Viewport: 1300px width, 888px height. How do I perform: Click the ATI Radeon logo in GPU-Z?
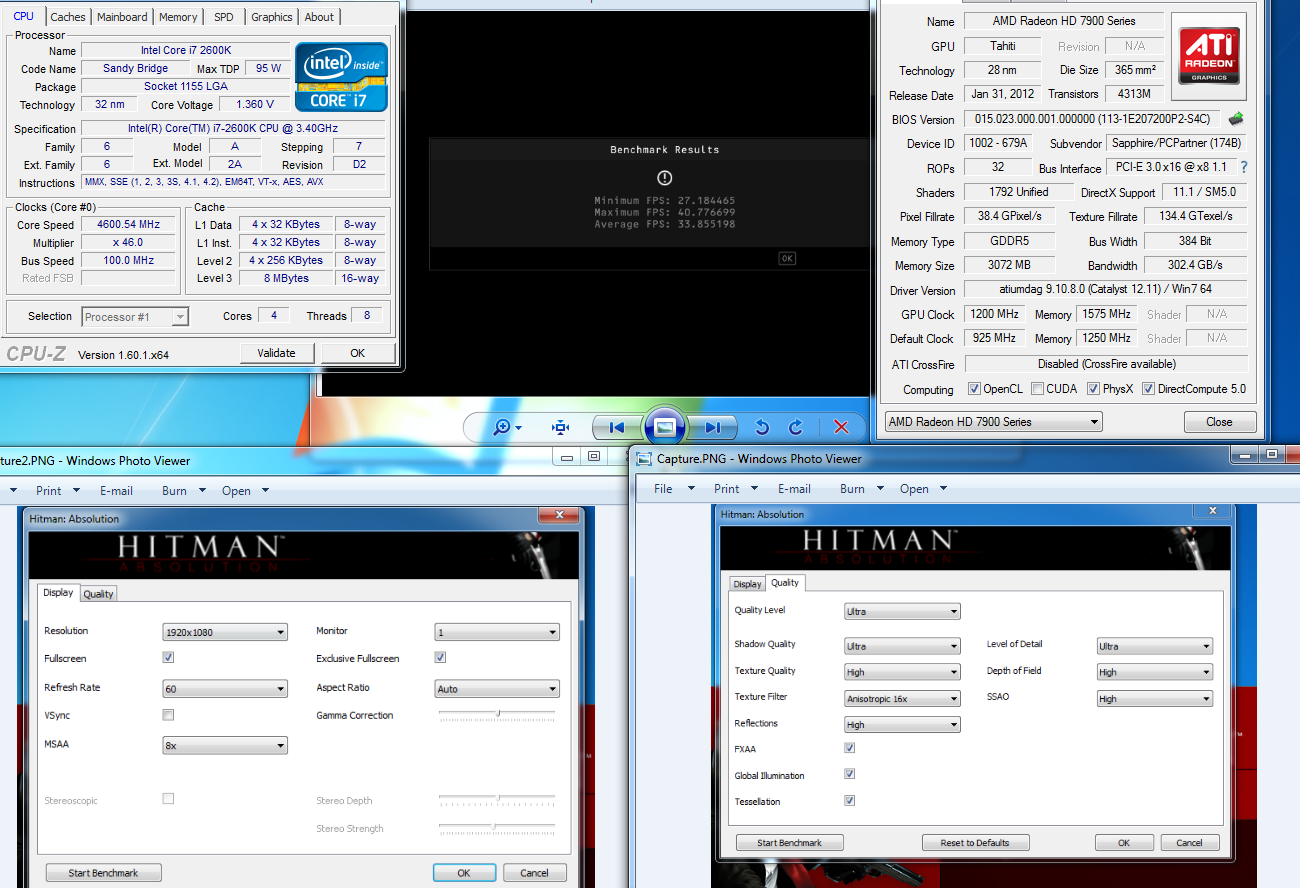point(1209,56)
